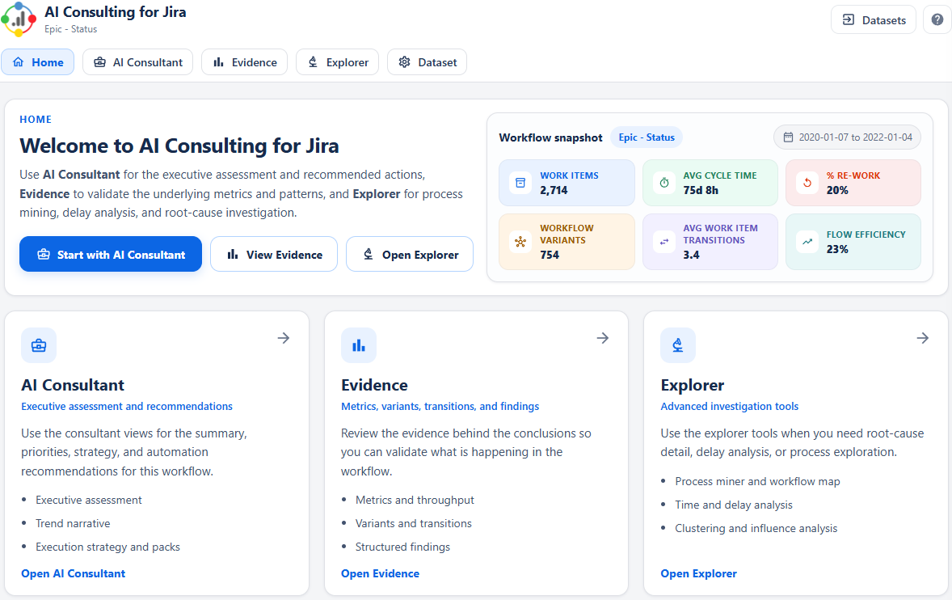952x600 pixels.
Task: Select the Home tab
Action: 38,62
